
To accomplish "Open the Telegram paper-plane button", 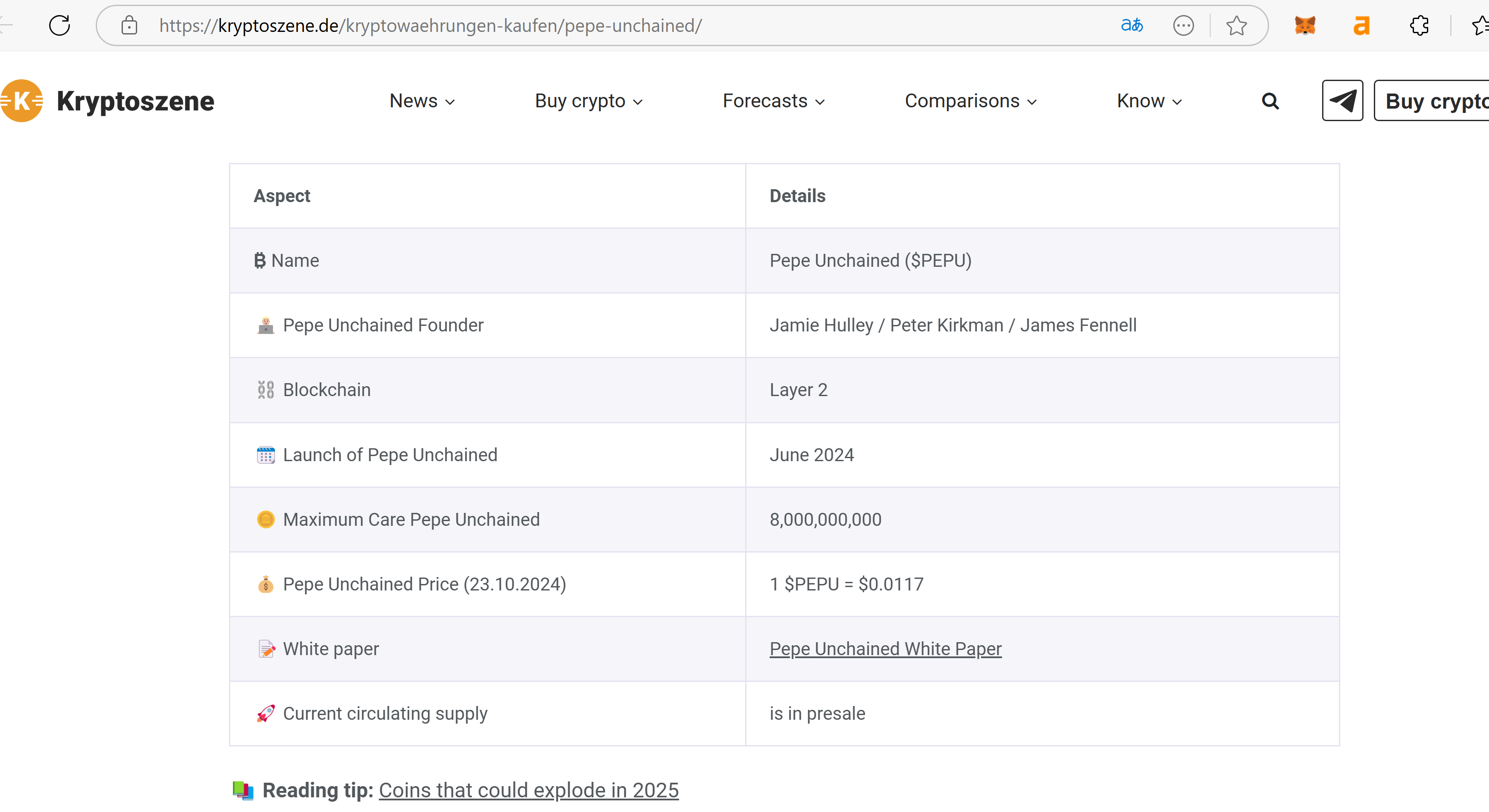I will click(x=1342, y=100).
